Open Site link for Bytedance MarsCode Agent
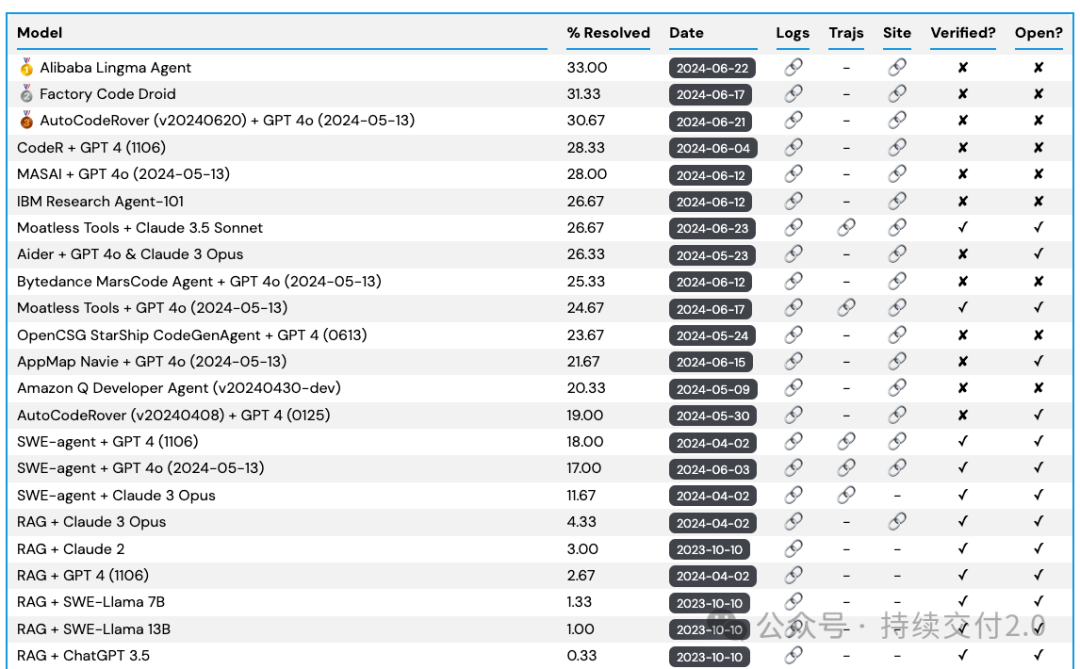 [x=897, y=281]
